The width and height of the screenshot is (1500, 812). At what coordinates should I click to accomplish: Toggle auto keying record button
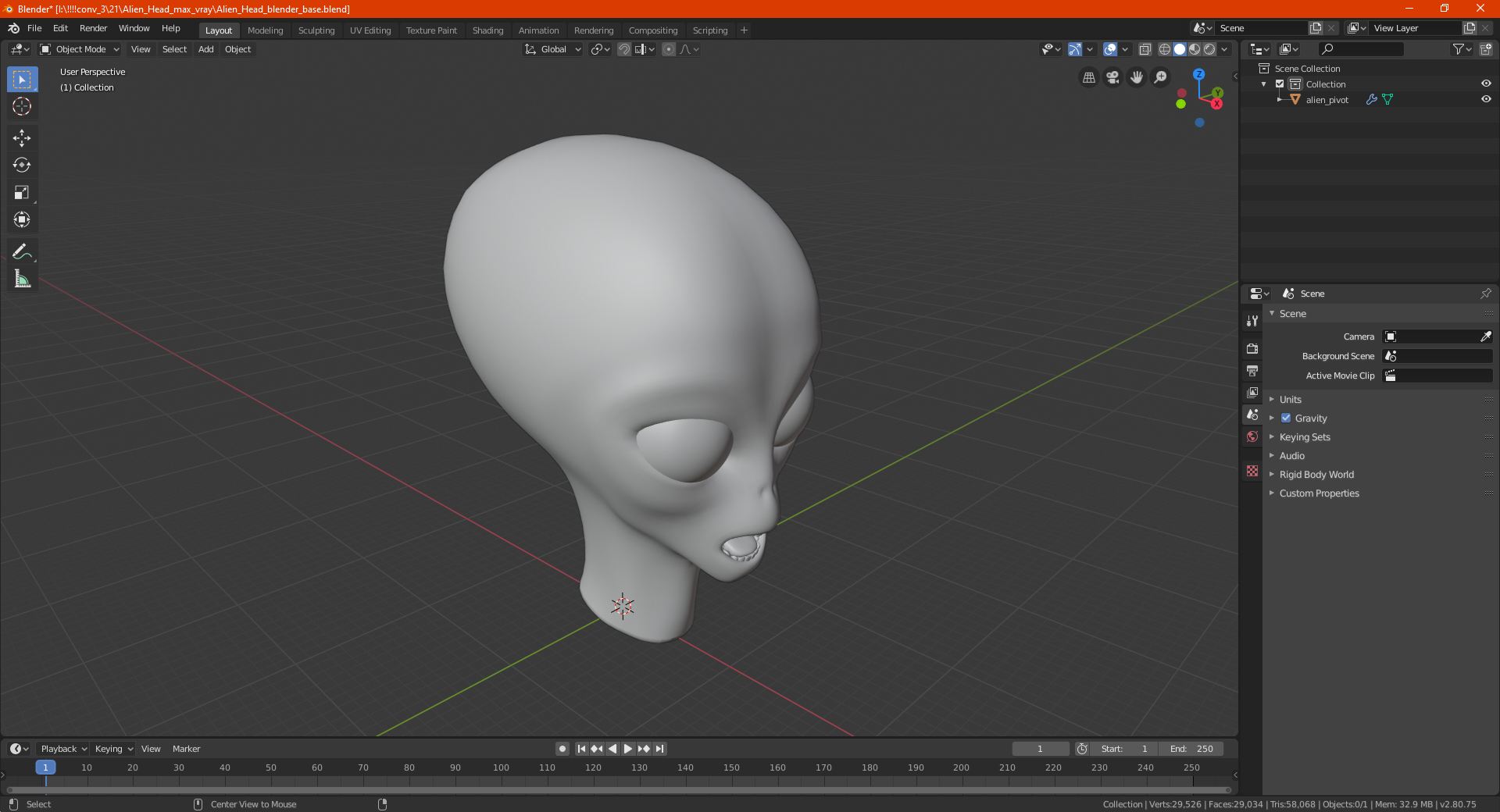point(562,749)
